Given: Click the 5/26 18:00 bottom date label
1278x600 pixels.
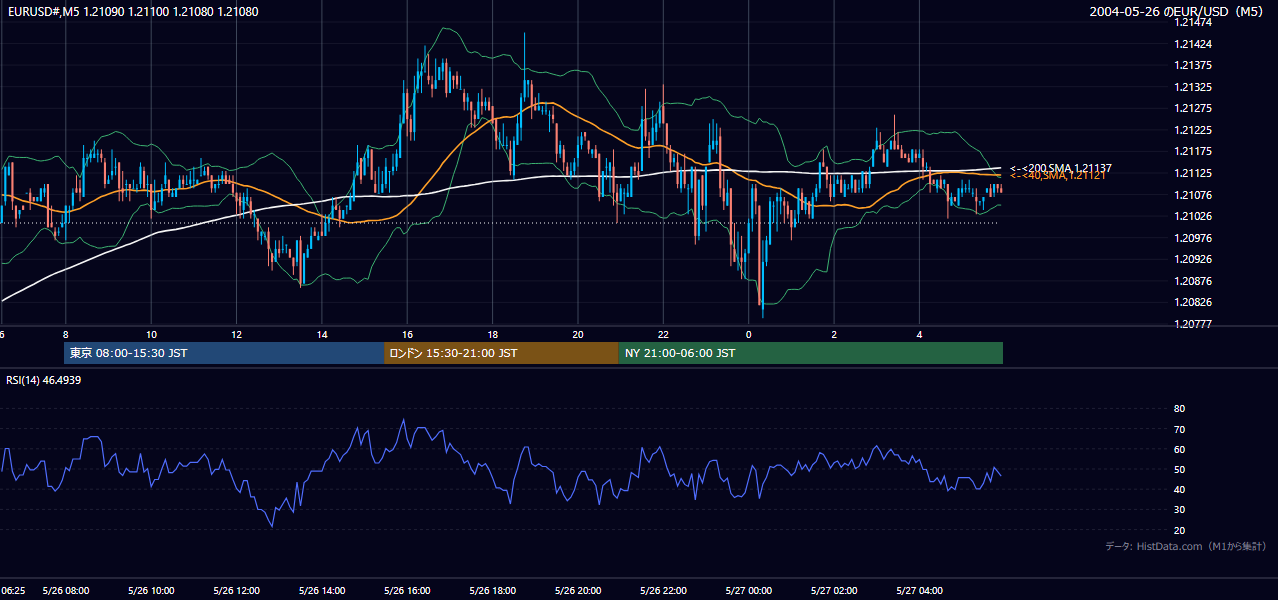Looking at the screenshot, I should (x=493, y=590).
